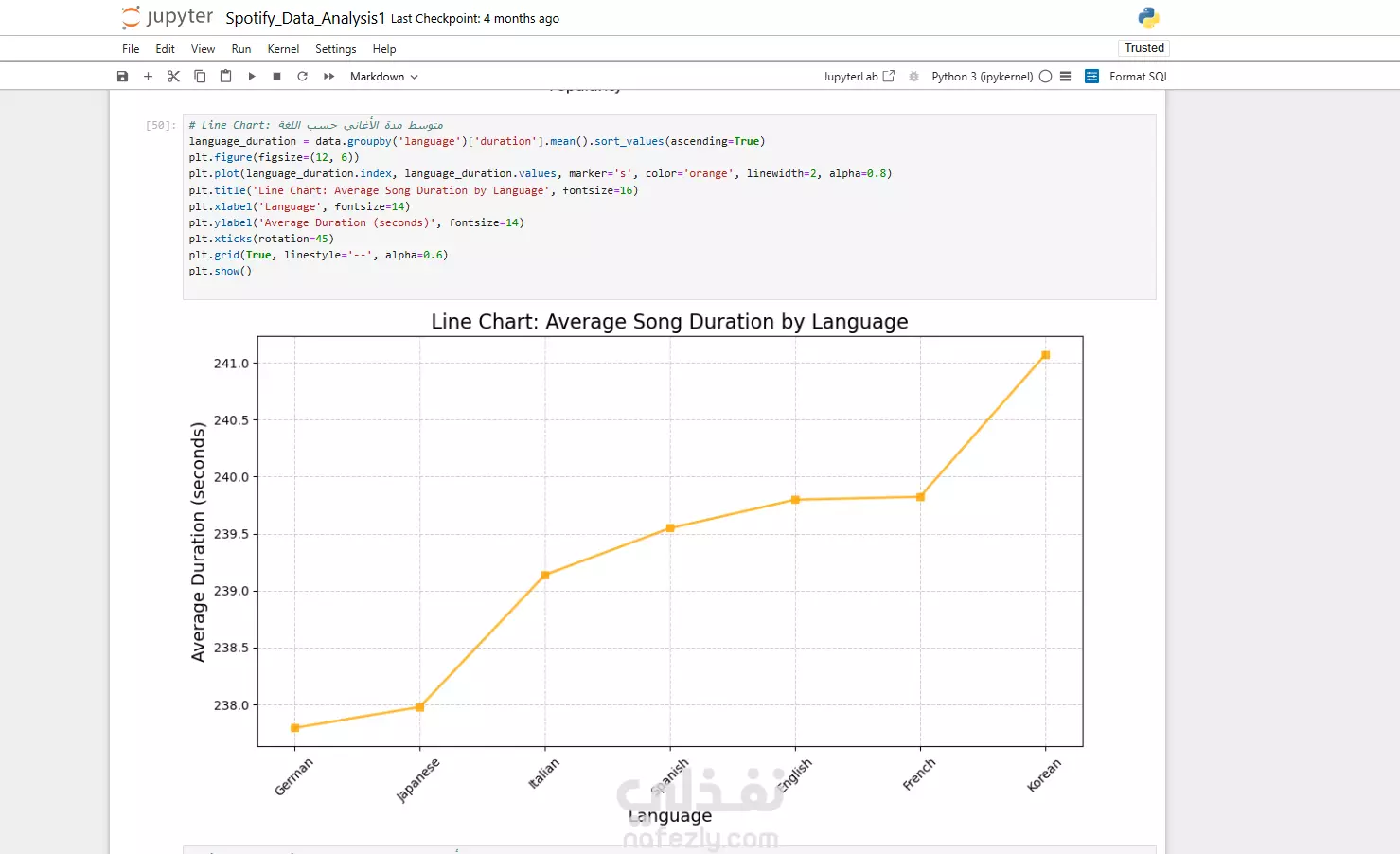Open the File menu
The width and height of the screenshot is (1400, 854).
[x=131, y=49]
